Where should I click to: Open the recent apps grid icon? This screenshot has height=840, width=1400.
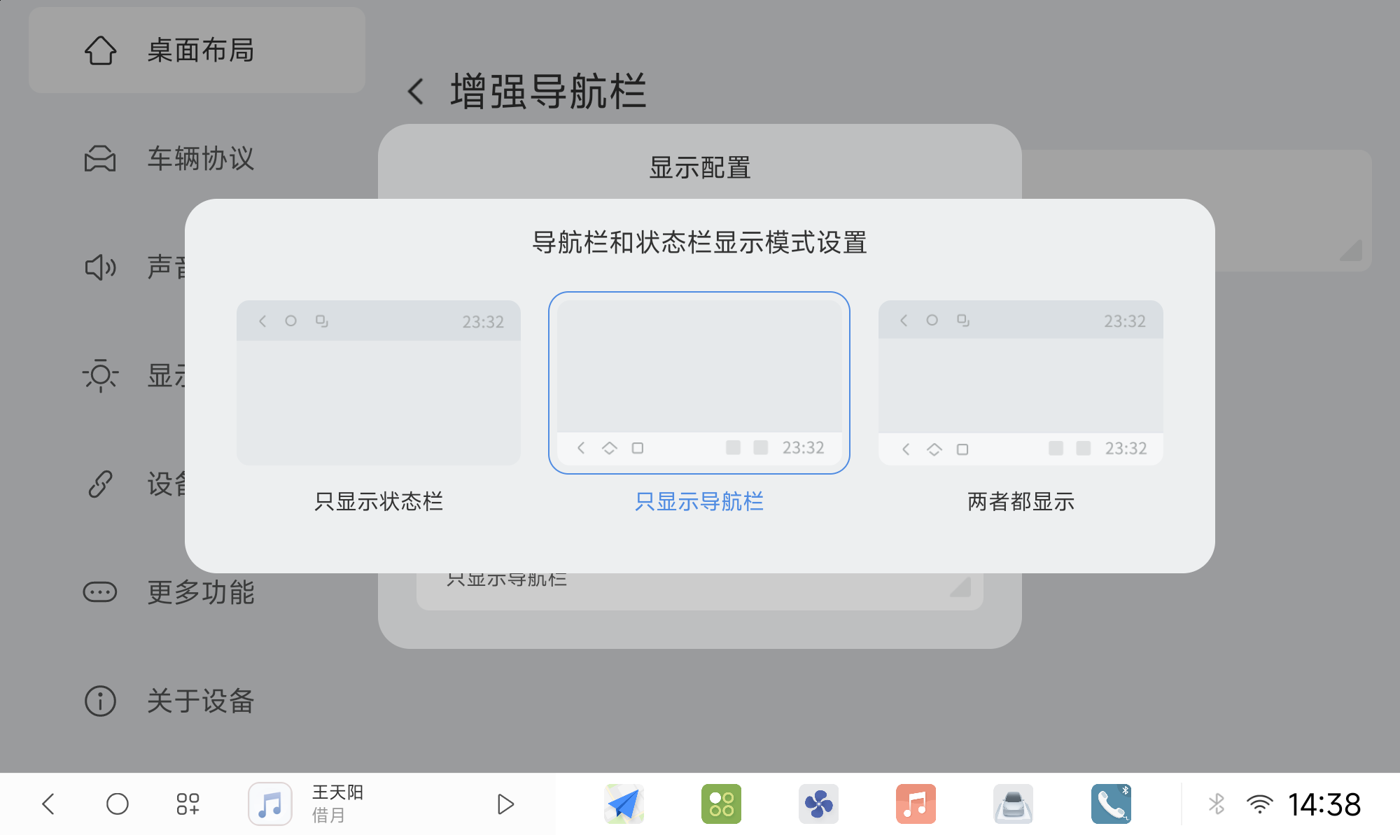click(x=188, y=804)
